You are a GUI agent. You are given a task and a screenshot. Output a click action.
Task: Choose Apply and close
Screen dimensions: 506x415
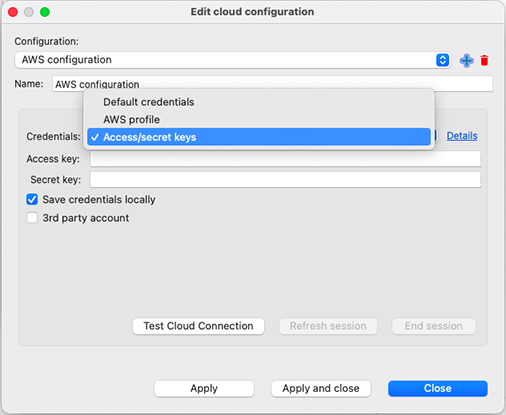(321, 388)
